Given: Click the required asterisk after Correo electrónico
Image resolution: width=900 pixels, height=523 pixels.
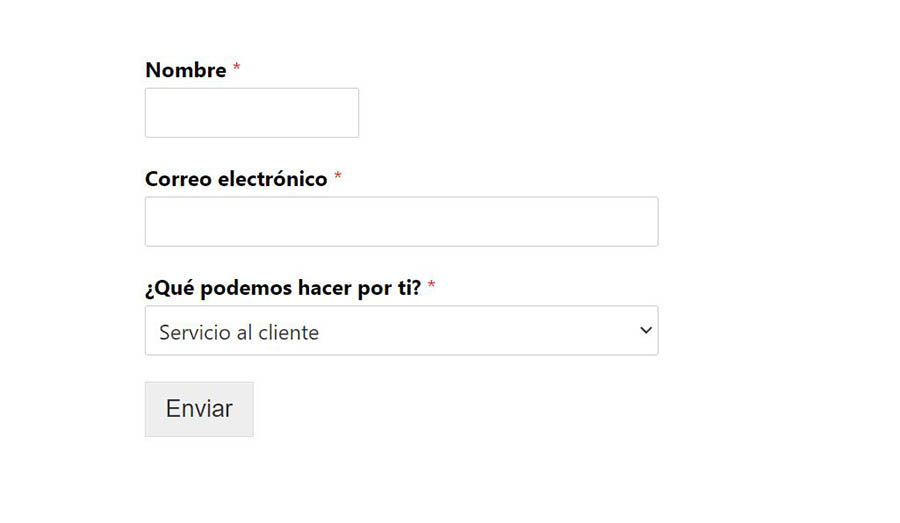Looking at the screenshot, I should tap(338, 178).
